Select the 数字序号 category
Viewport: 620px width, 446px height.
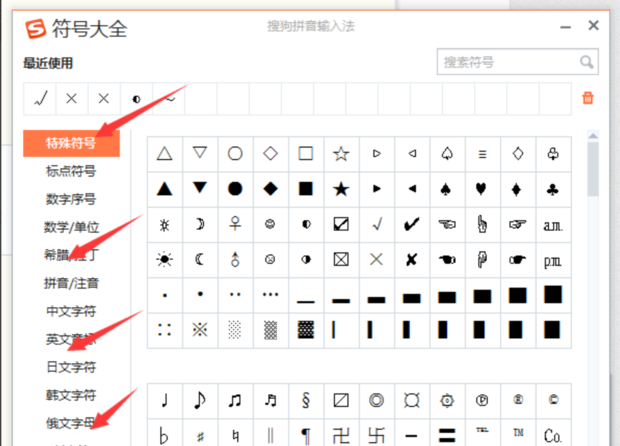(x=71, y=199)
